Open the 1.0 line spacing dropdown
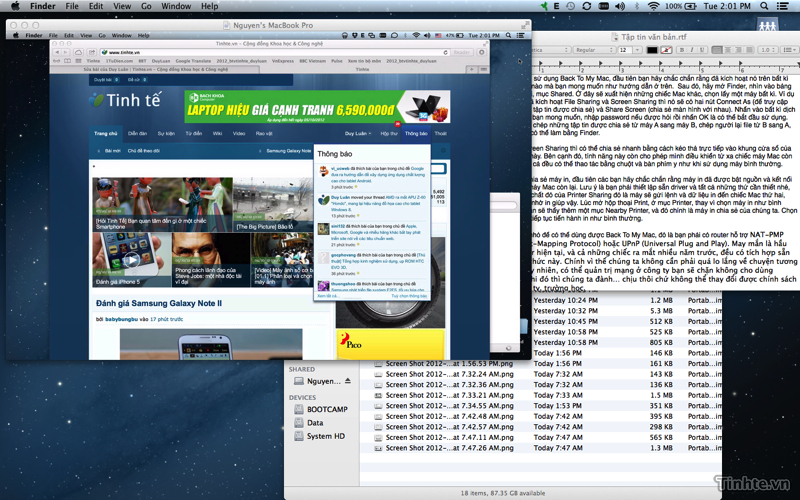800x500 pixels. (767, 49)
